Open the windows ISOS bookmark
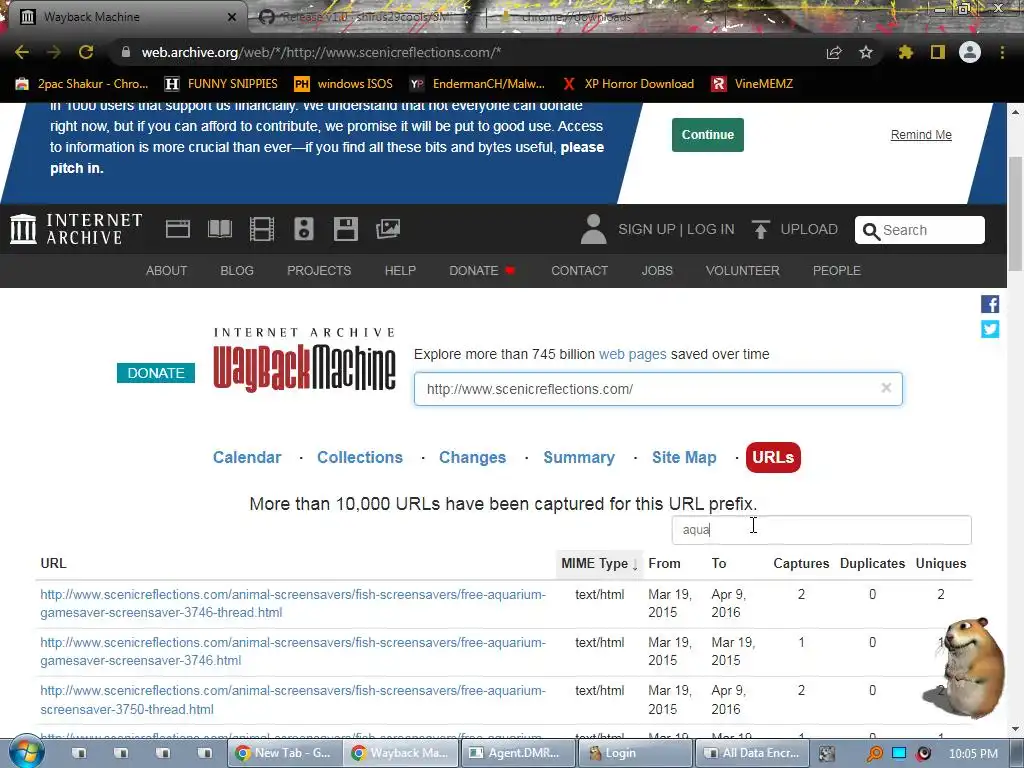This screenshot has height=768, width=1024. click(344, 84)
